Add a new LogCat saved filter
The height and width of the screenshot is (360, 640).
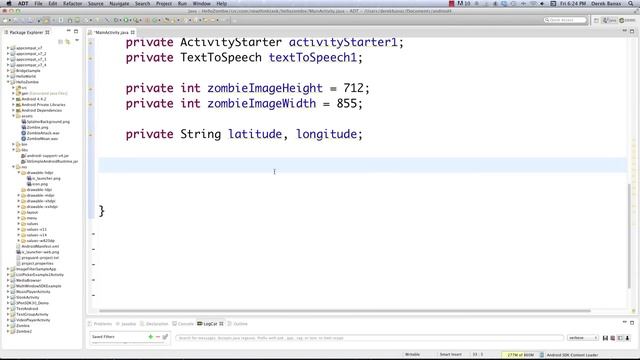(151, 337)
